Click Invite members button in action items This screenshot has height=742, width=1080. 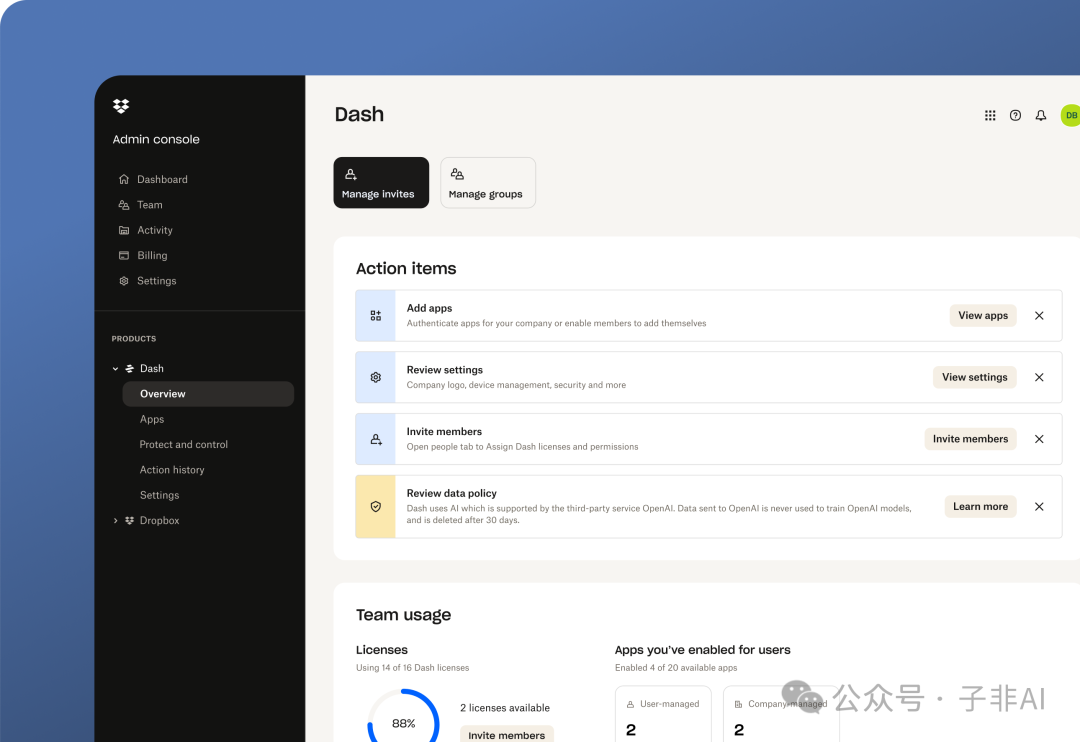tap(970, 439)
